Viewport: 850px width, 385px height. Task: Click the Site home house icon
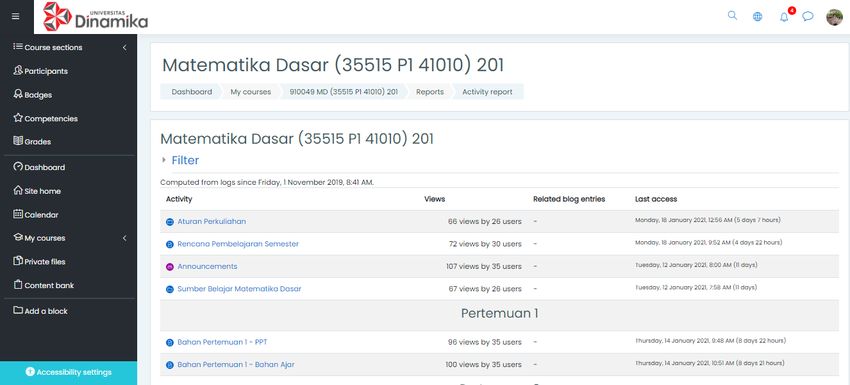(x=18, y=190)
